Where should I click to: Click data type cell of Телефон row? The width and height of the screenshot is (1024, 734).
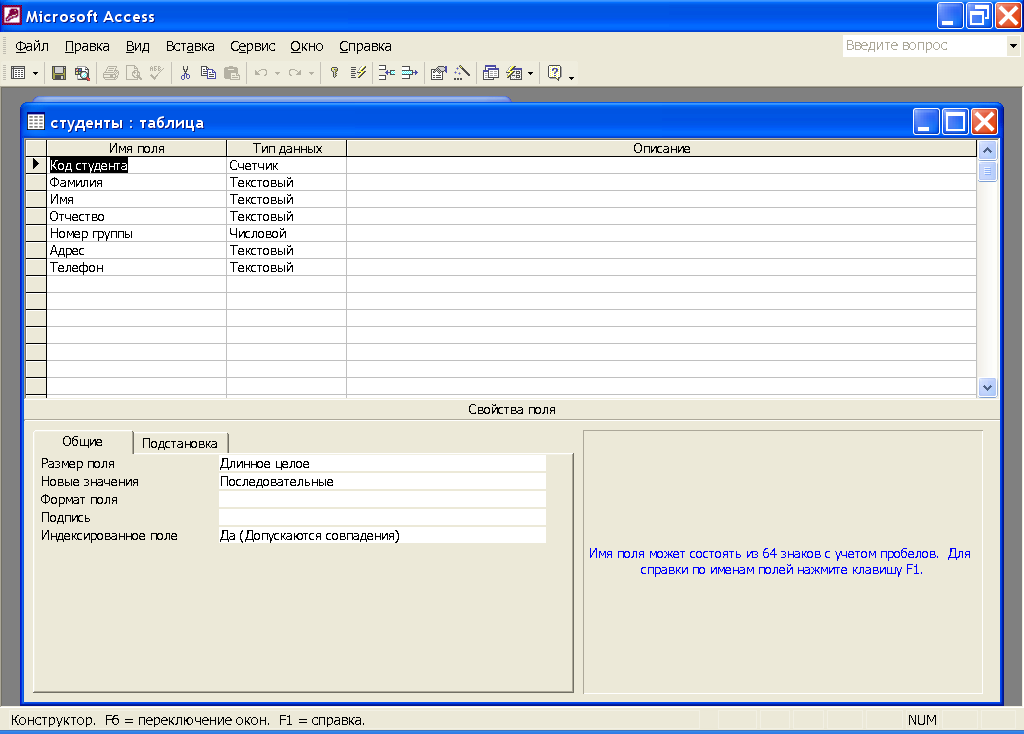point(287,267)
